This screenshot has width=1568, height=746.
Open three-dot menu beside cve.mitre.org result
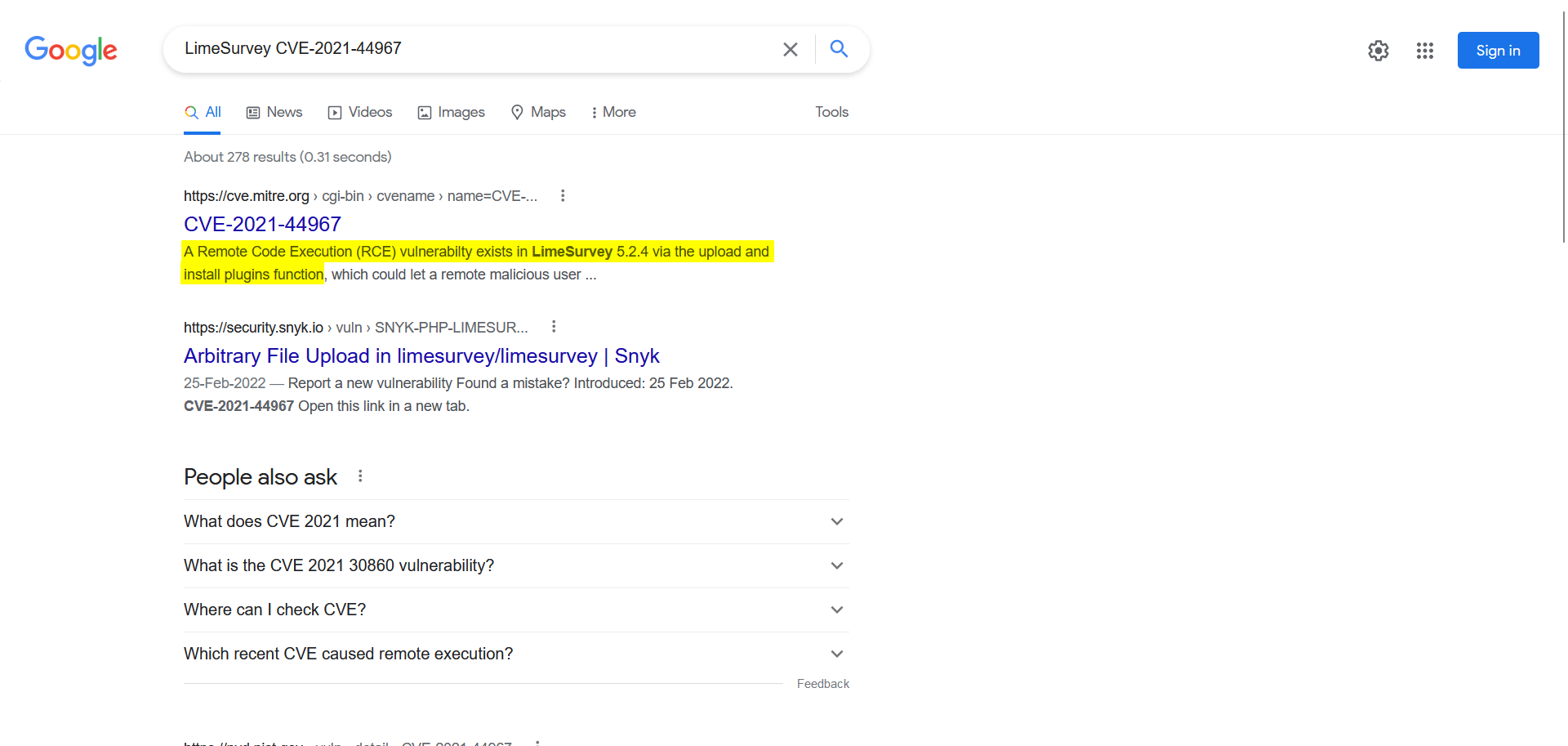563,196
